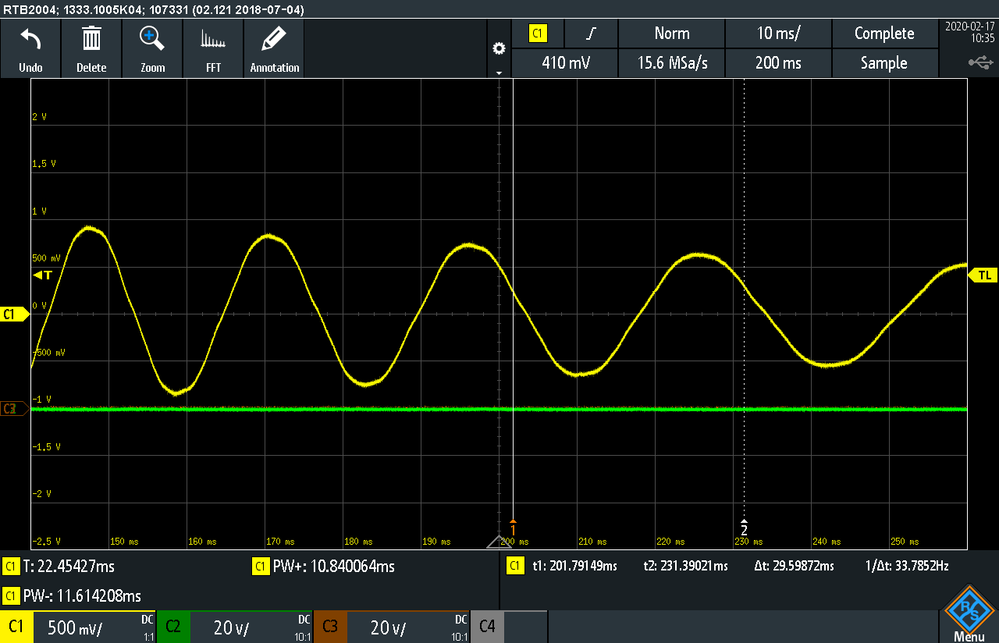999x643 pixels.
Task: Click the 150 ms time axis label
Action: click(x=124, y=542)
